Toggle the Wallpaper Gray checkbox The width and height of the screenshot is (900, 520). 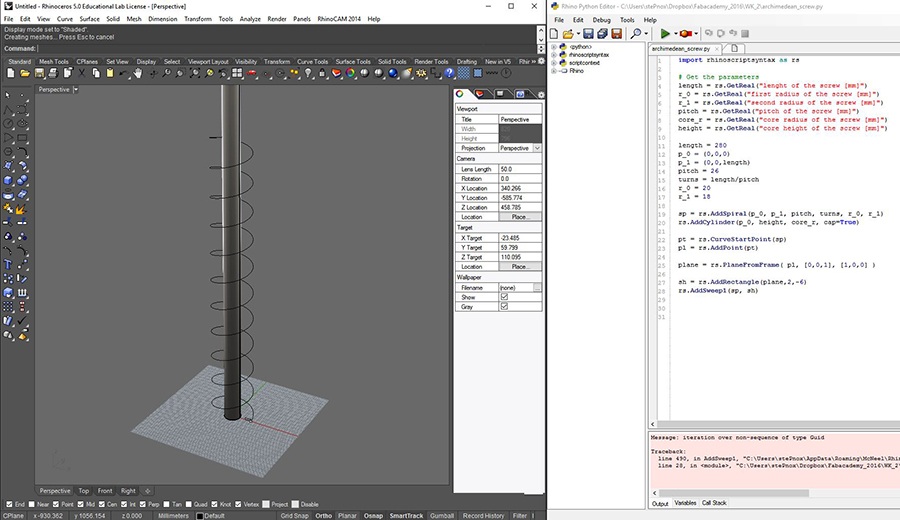504,306
